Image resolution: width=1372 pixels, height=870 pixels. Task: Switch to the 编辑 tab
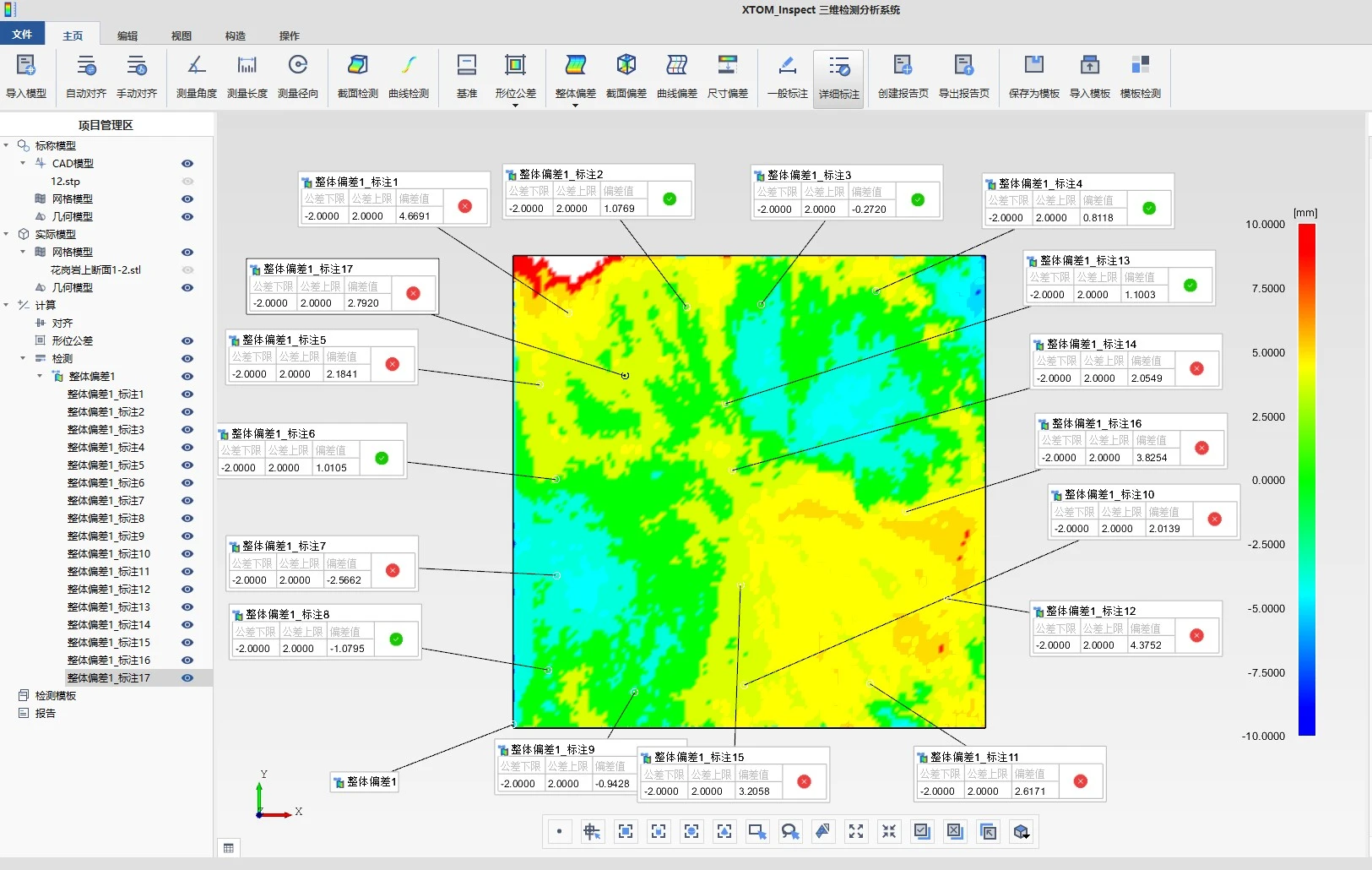pos(127,35)
